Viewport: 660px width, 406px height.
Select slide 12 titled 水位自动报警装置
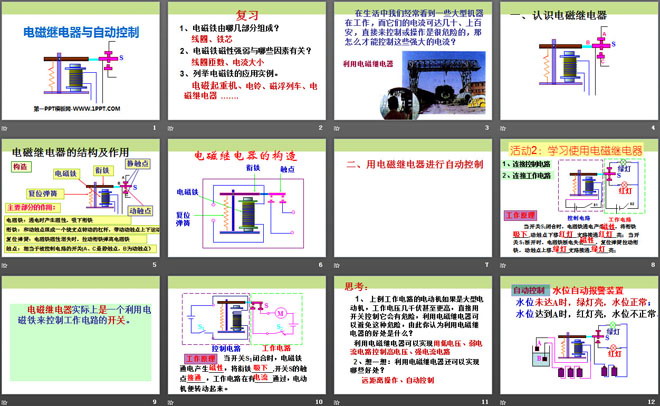[580, 335]
